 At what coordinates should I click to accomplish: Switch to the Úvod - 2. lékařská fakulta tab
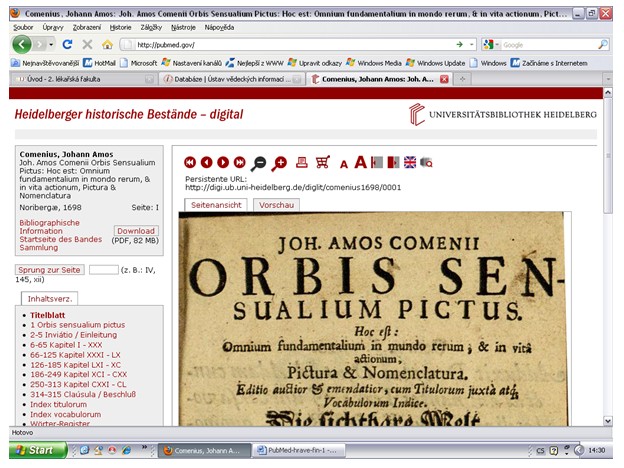(84, 79)
